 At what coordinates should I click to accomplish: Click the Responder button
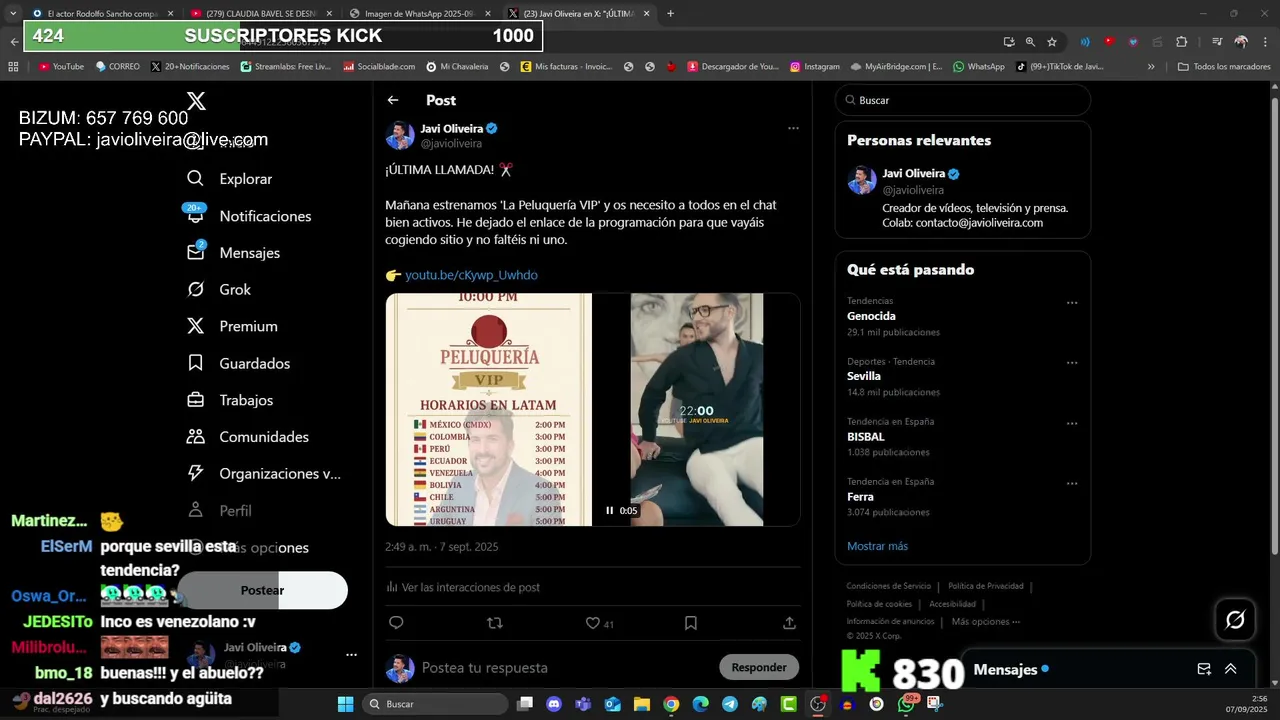click(759, 667)
